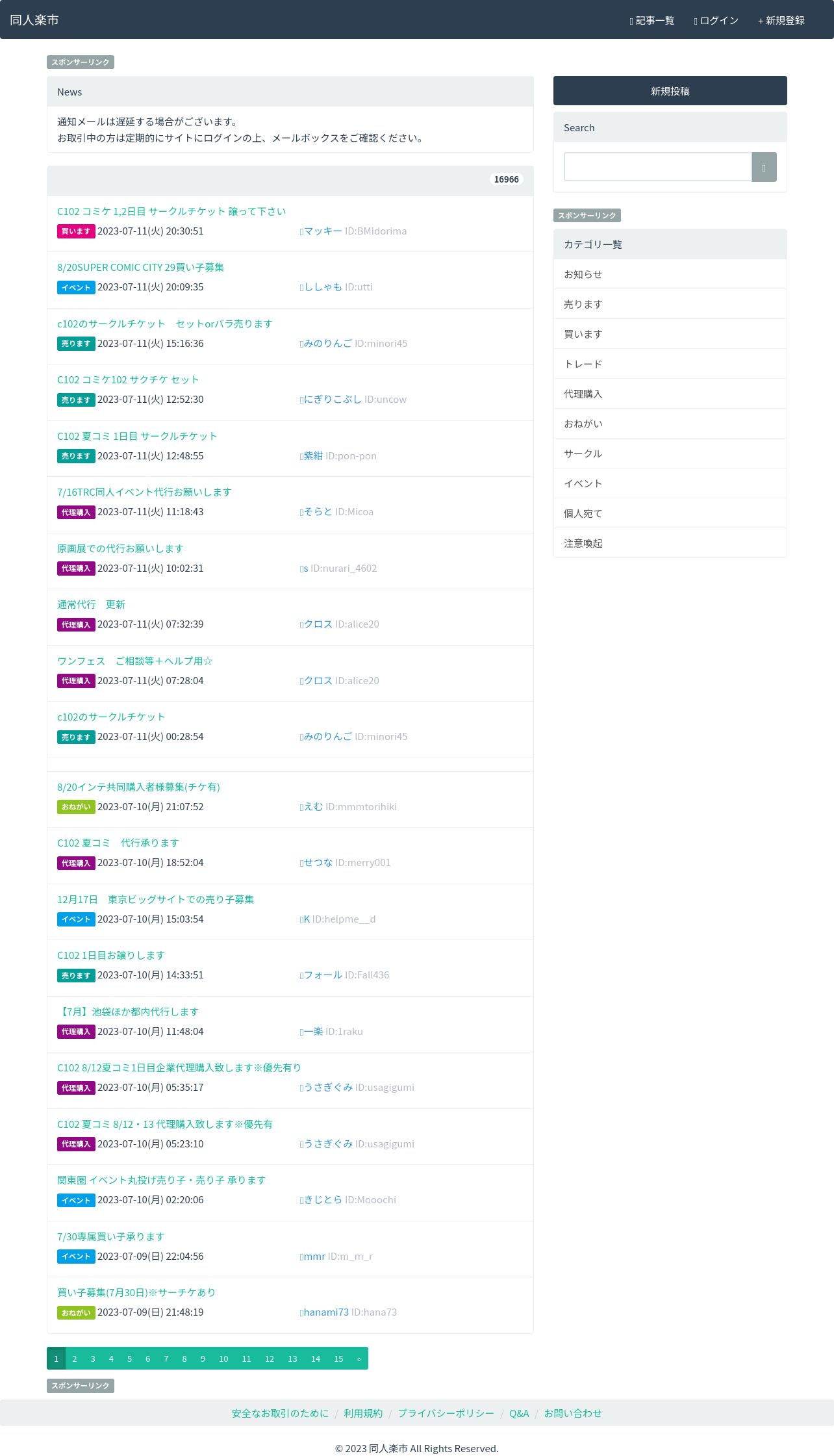Click the » next pages arrow
The image size is (834, 1456).
[x=359, y=1359]
